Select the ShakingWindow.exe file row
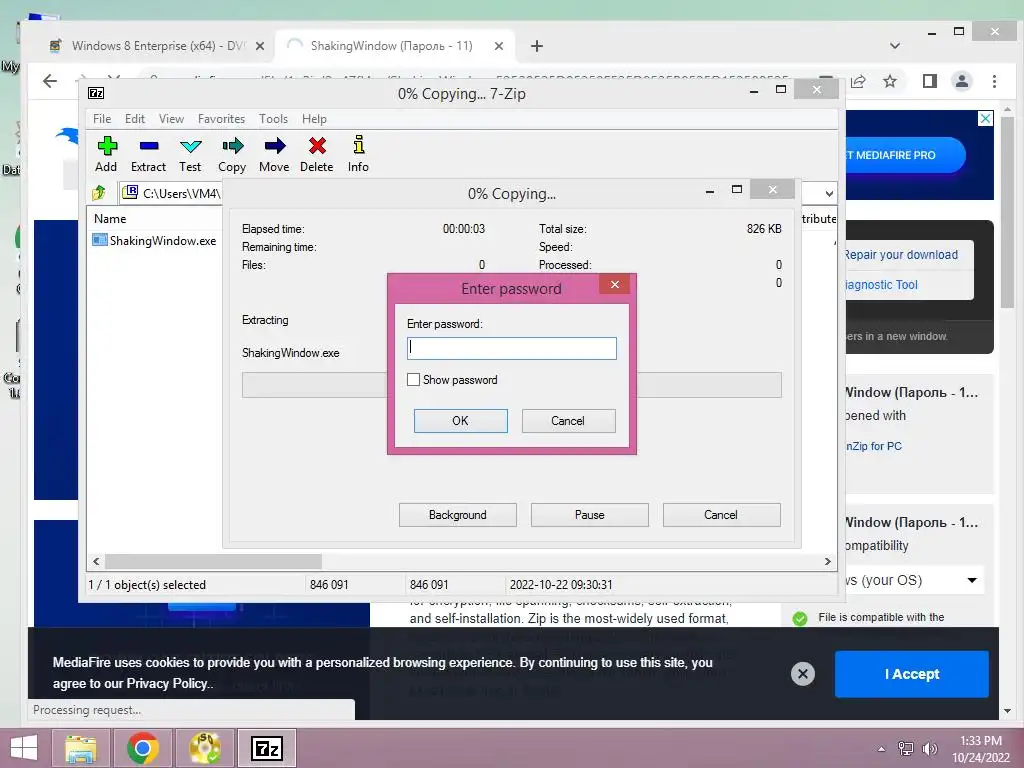 pyautogui.click(x=155, y=240)
